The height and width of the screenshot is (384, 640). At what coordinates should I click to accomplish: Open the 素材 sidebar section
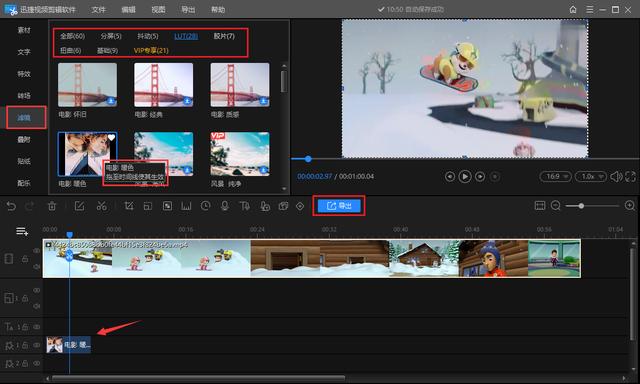[x=24, y=30]
